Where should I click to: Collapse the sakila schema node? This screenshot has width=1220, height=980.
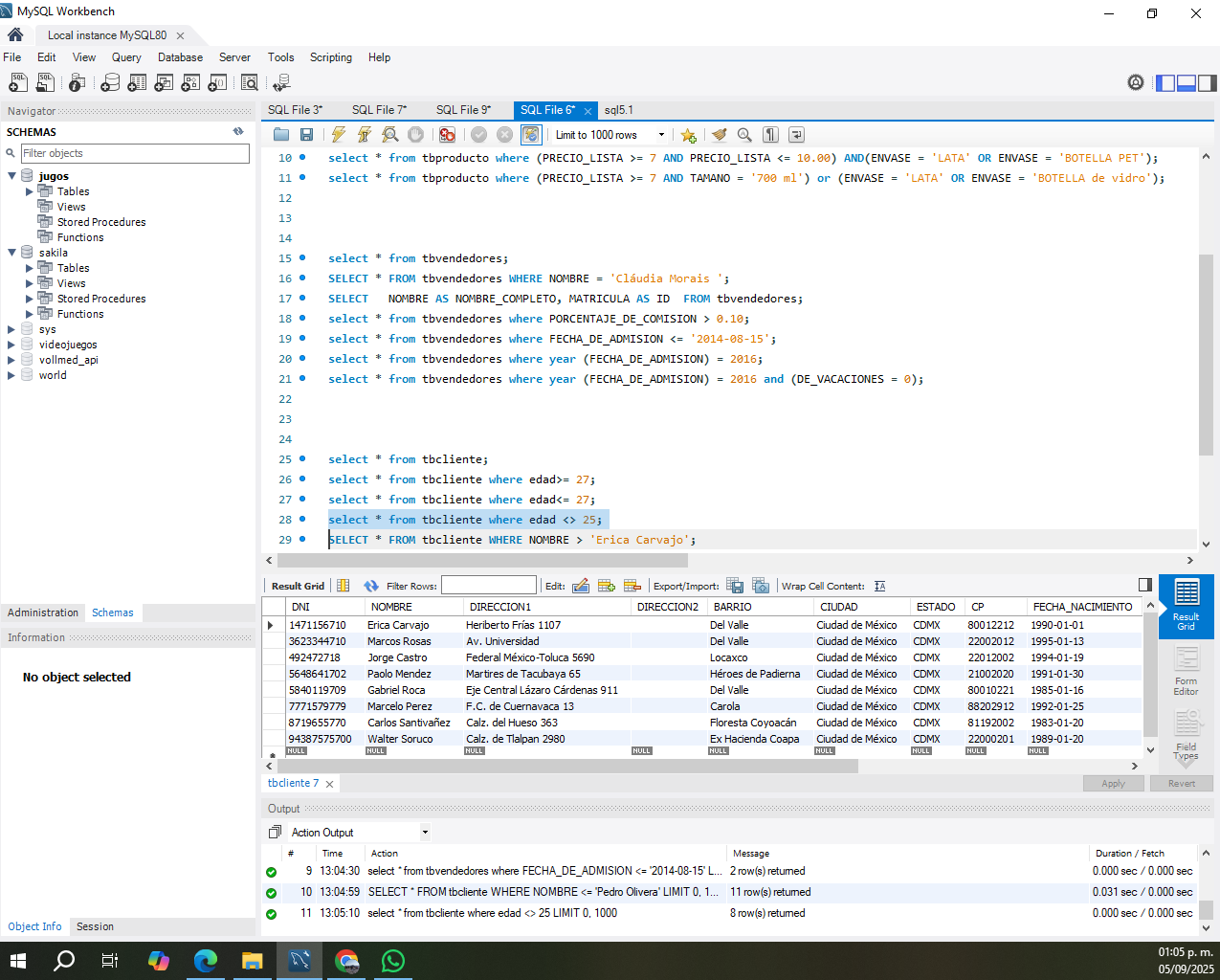point(11,253)
